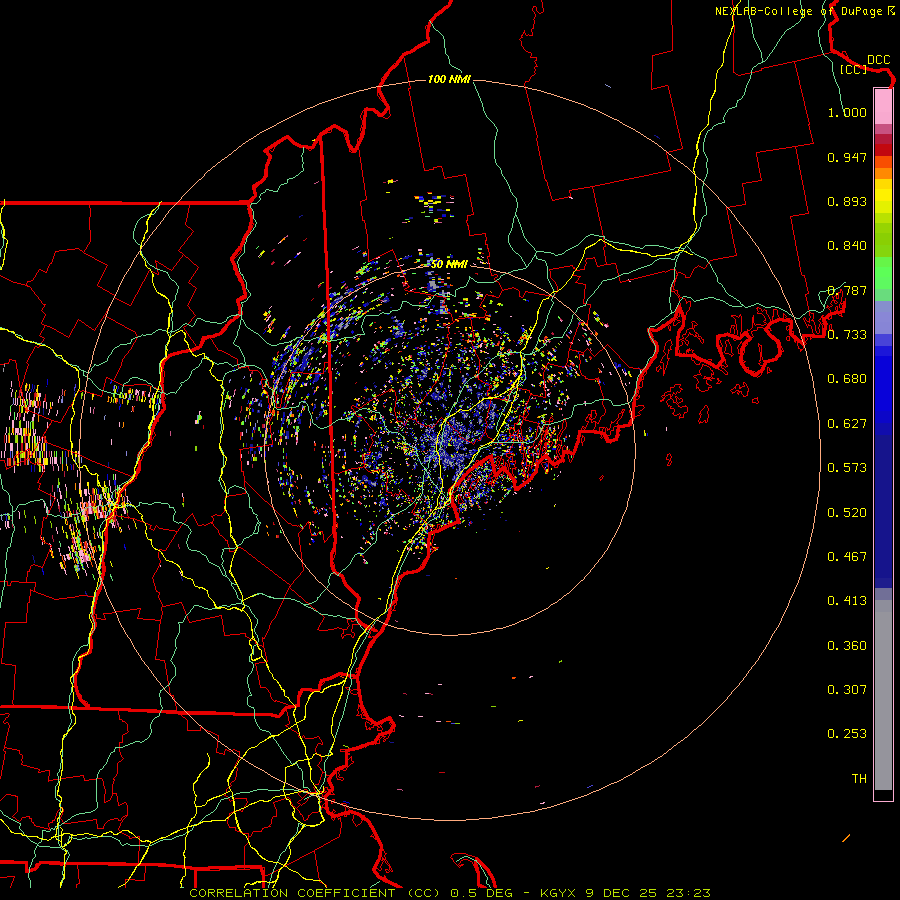900x900 pixels.
Task: Click the gray segment at bottom of color bar
Action: pyautogui.click(x=883, y=695)
